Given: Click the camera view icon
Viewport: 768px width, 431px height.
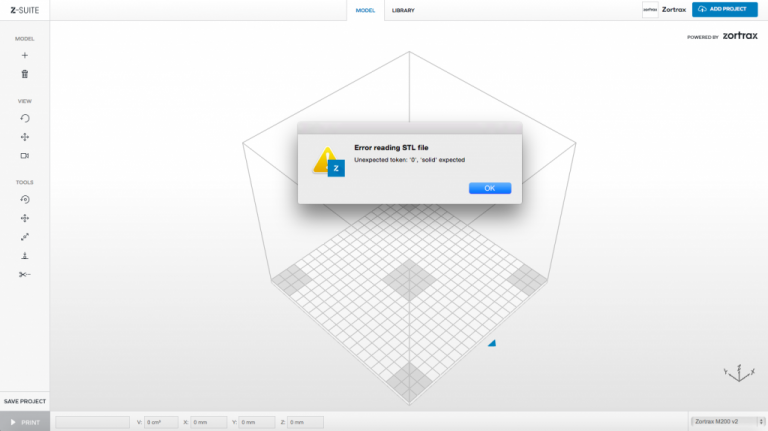Looking at the screenshot, I should (25, 156).
